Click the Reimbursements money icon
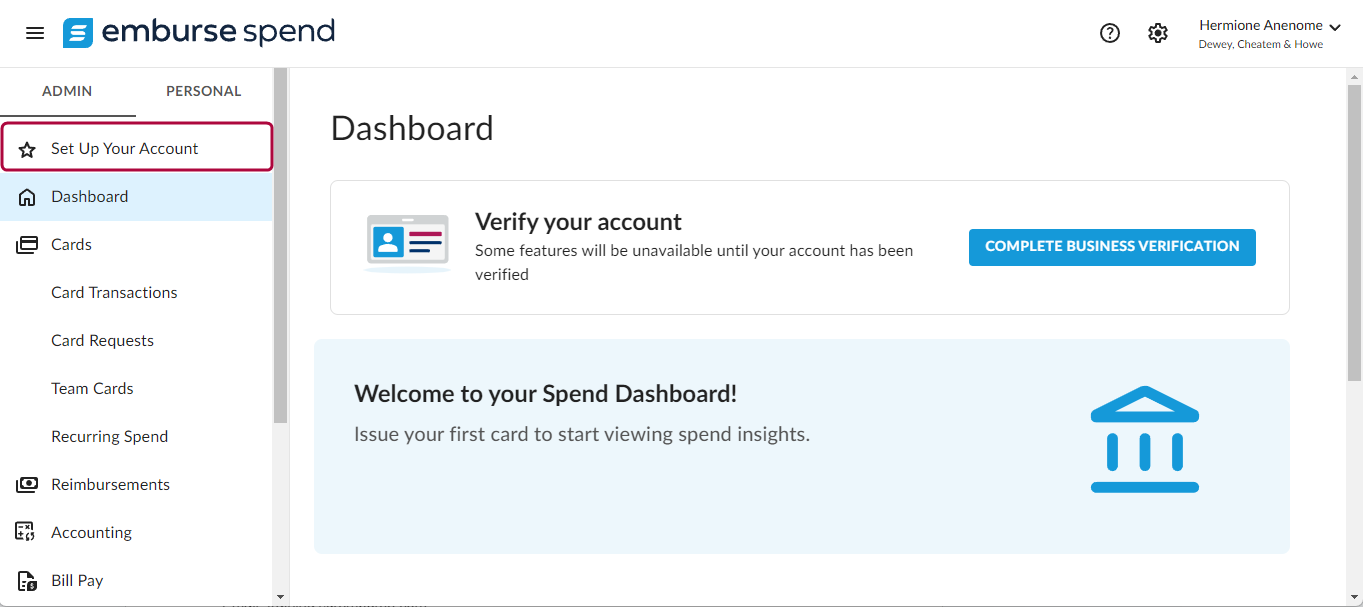 [27, 485]
